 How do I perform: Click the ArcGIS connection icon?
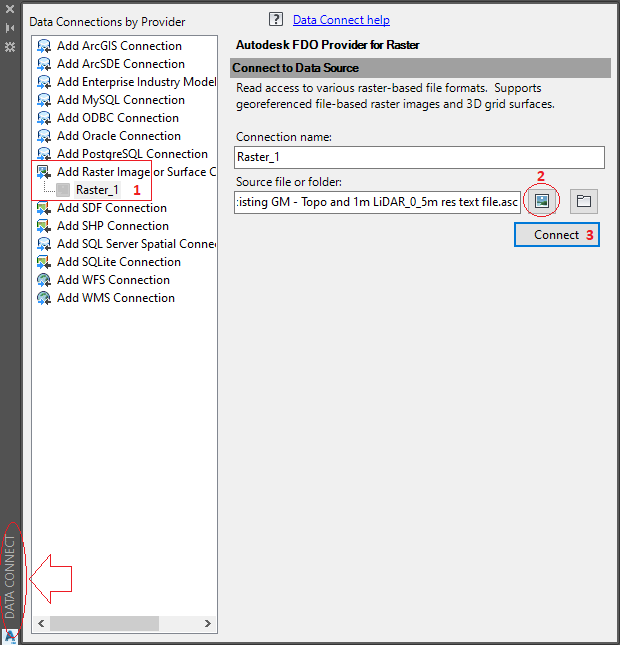click(44, 46)
